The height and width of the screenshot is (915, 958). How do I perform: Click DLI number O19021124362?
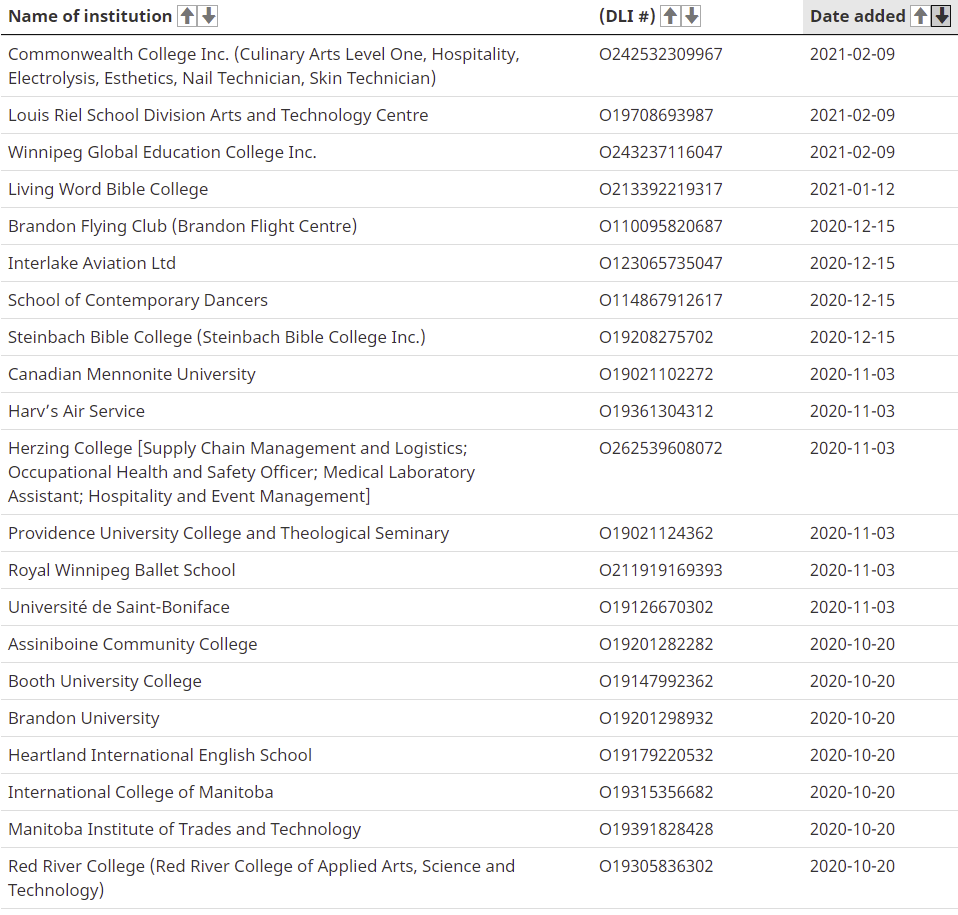click(x=656, y=533)
